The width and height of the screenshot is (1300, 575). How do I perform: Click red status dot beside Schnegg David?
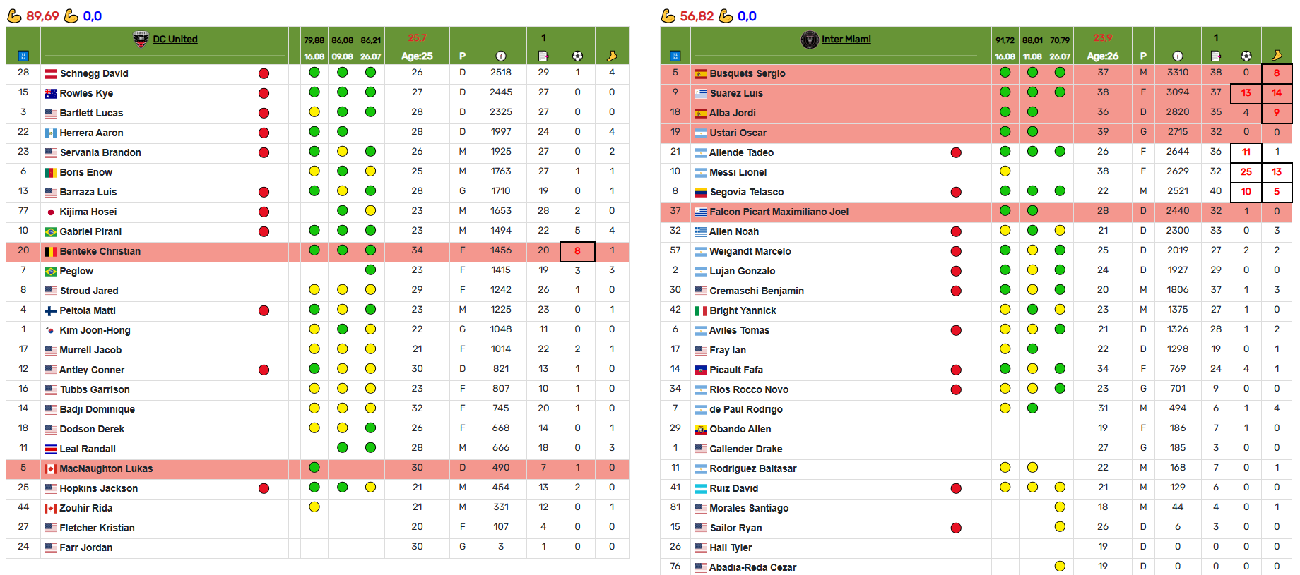coord(264,74)
